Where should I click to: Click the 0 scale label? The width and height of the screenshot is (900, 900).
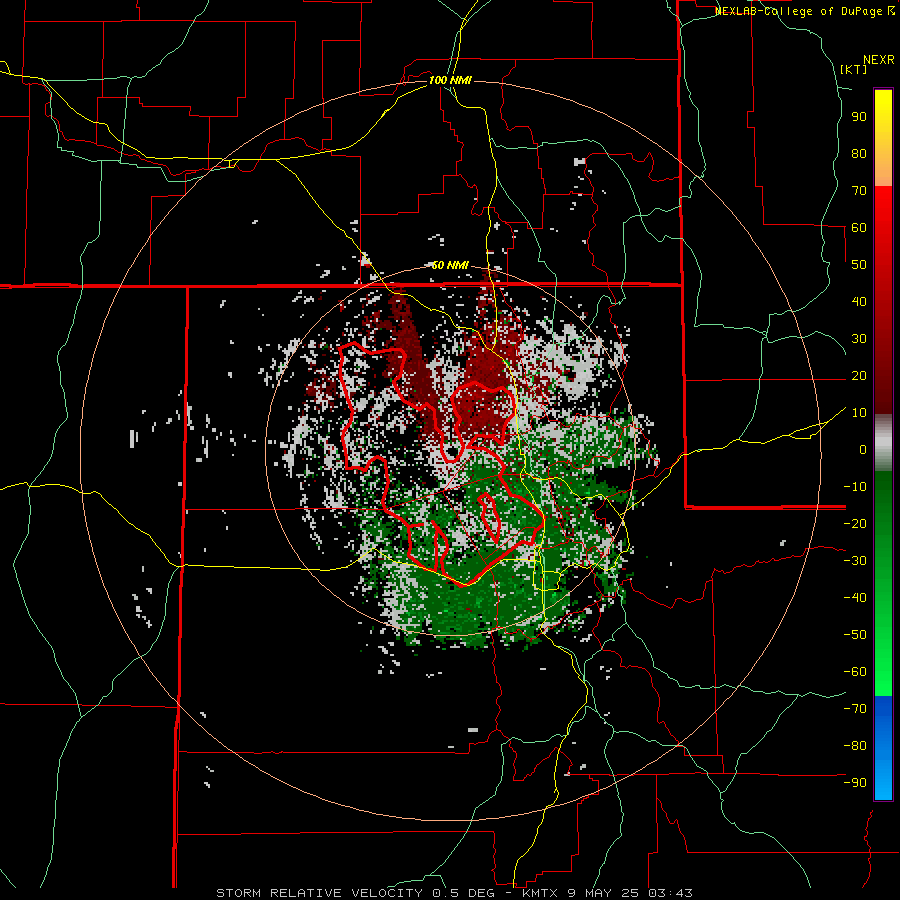click(863, 449)
